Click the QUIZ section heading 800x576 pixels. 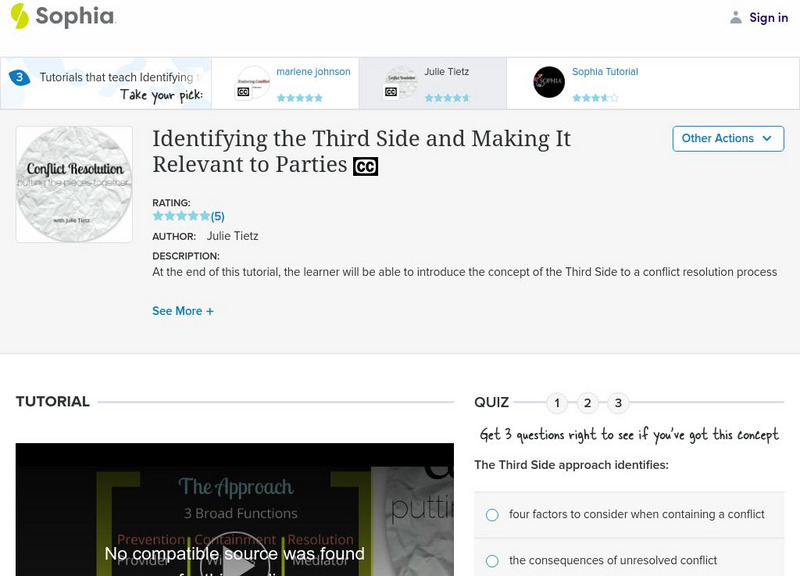point(491,403)
